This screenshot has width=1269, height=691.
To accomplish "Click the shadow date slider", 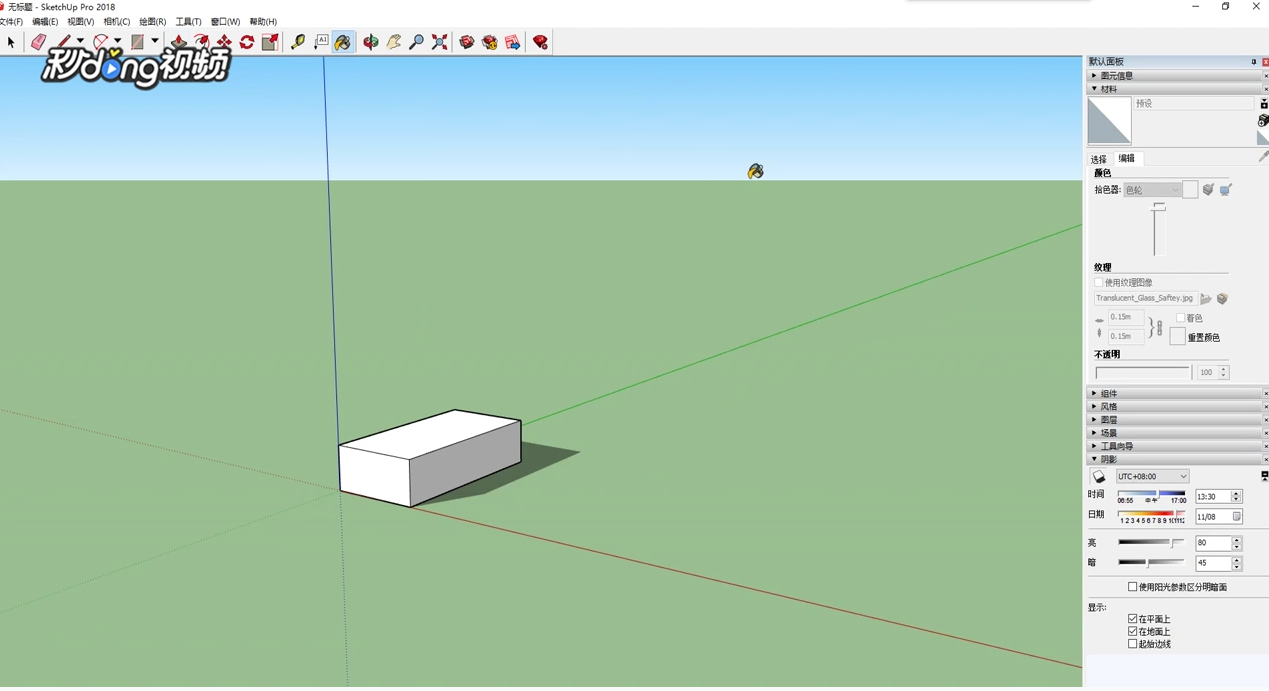I will click(x=1152, y=513).
